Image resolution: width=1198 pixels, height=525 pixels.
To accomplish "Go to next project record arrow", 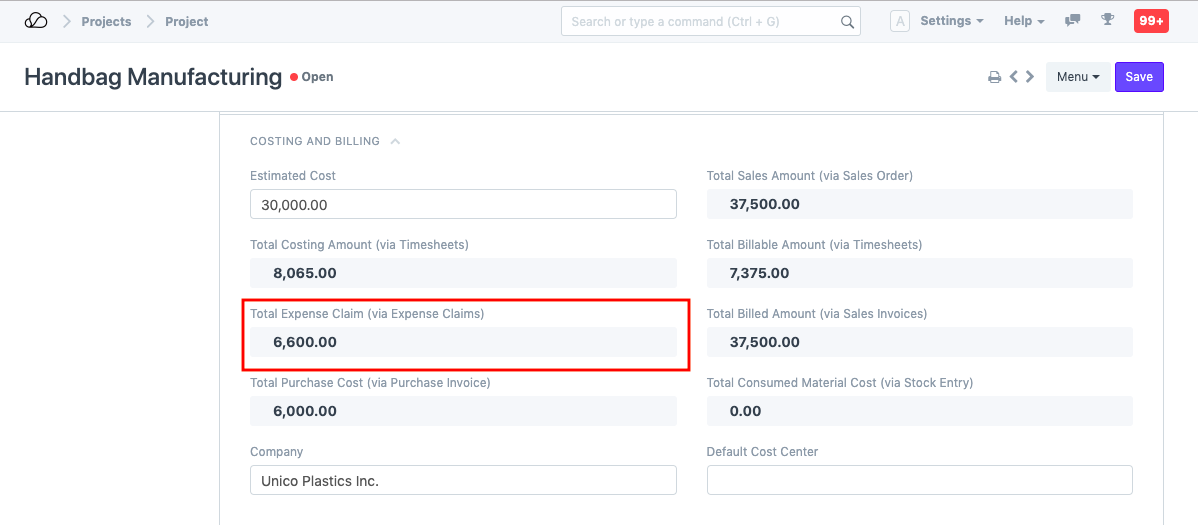I will [1030, 77].
